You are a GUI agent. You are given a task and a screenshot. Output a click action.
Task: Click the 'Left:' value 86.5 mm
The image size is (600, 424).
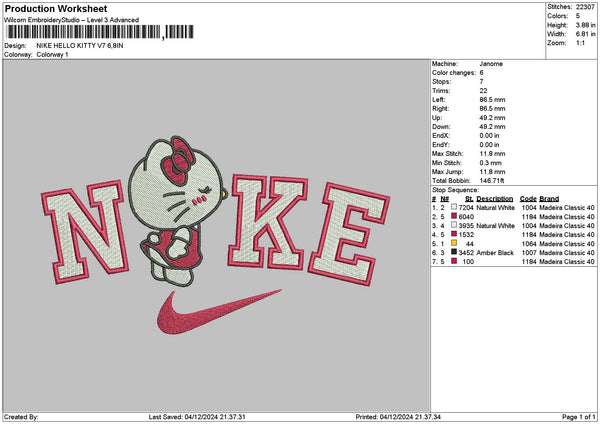(x=492, y=100)
